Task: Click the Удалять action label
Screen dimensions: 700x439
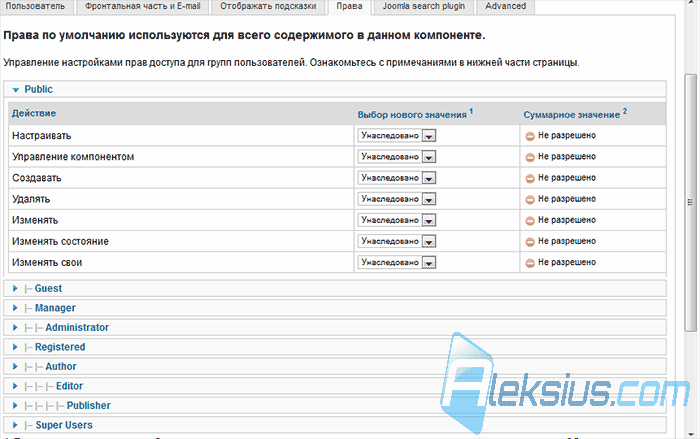Action: click(x=31, y=199)
